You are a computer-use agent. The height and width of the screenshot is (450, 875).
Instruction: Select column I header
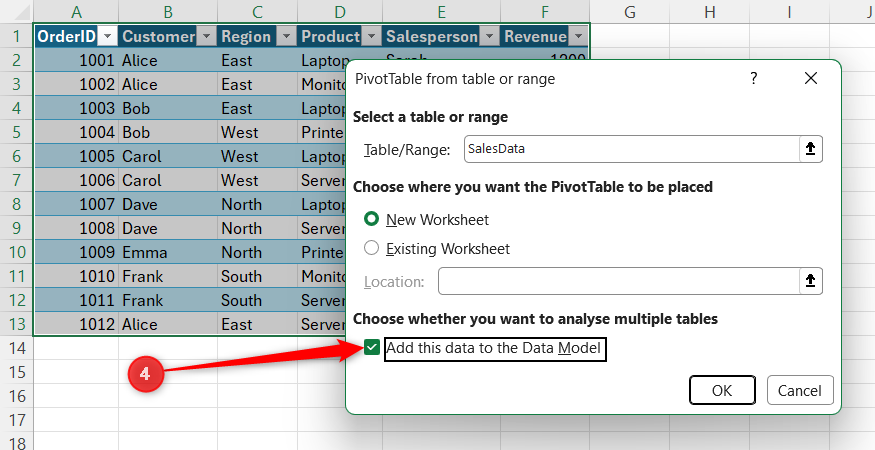pyautogui.click(x=790, y=11)
